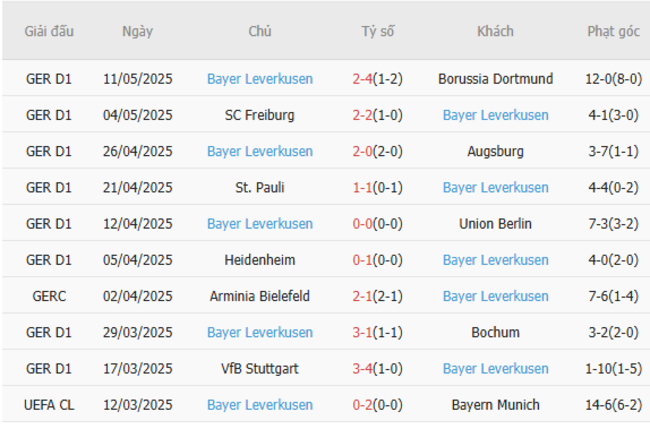Image resolution: width=650 pixels, height=429 pixels.
Task: Open the 2-2 score of the SC Freiburg match
Action: pos(362,115)
